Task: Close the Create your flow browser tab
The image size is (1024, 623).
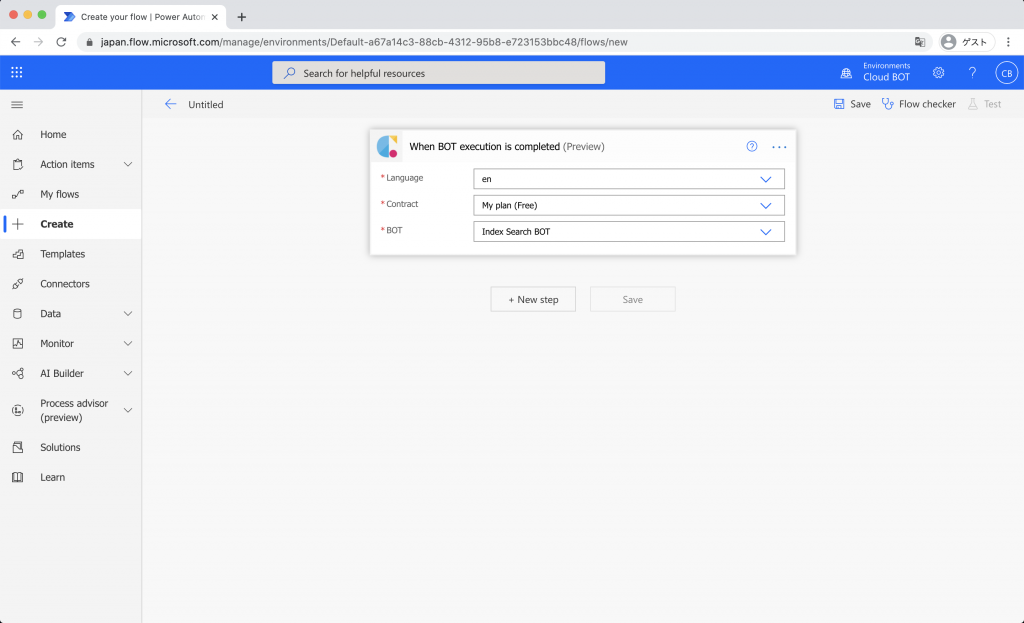Action: pos(215,17)
